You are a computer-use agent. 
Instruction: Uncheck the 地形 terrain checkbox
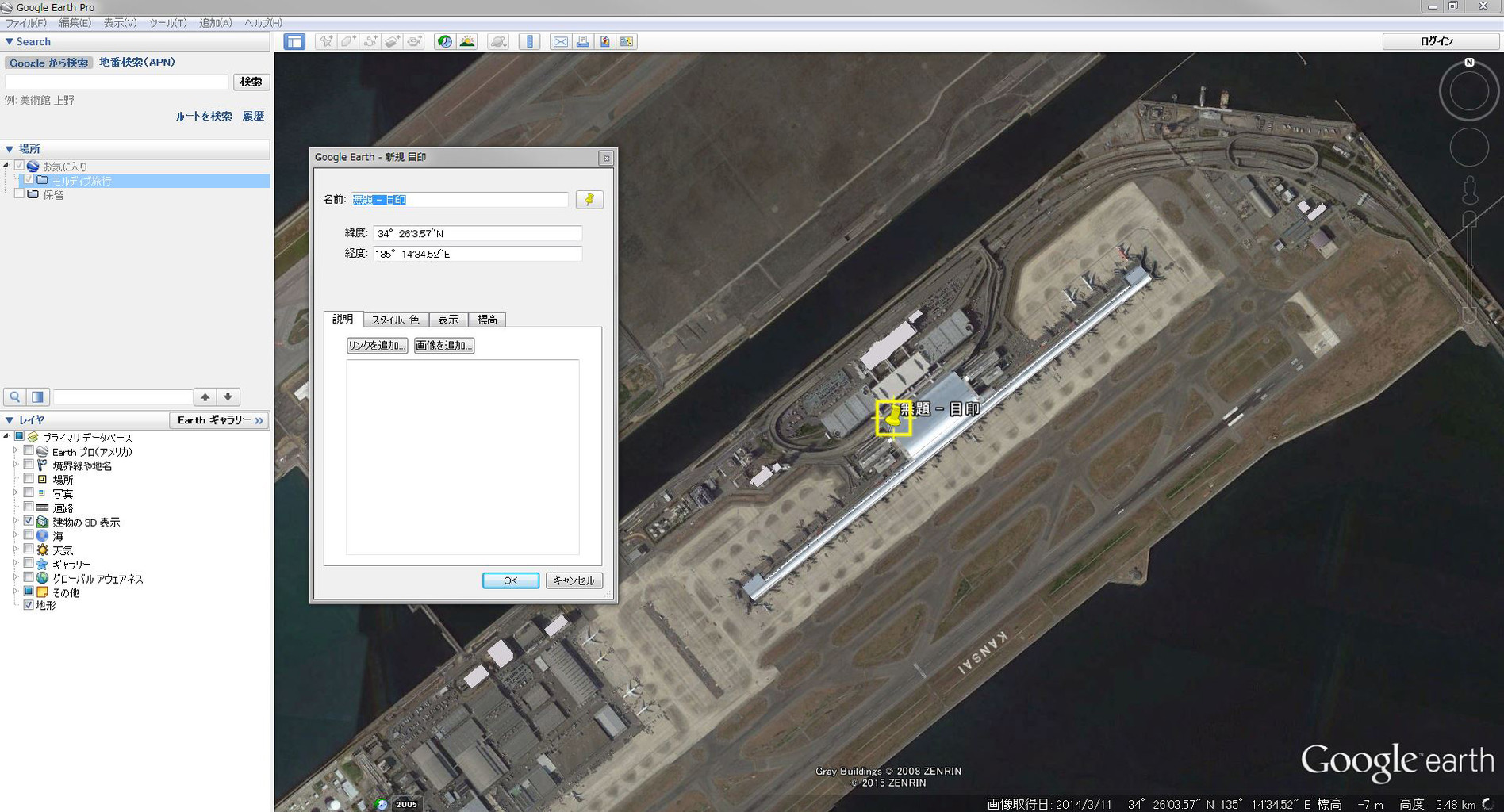coord(29,605)
